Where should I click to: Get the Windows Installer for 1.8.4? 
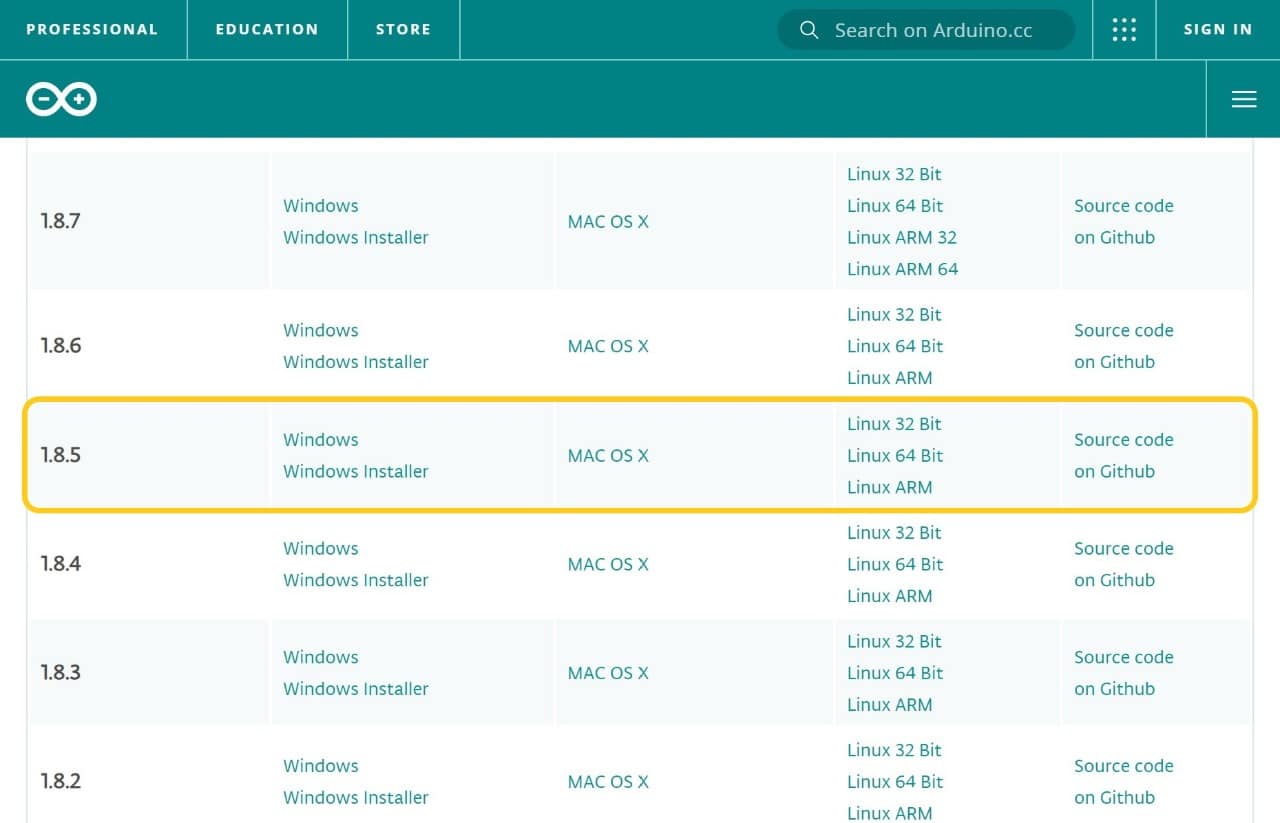tap(355, 580)
